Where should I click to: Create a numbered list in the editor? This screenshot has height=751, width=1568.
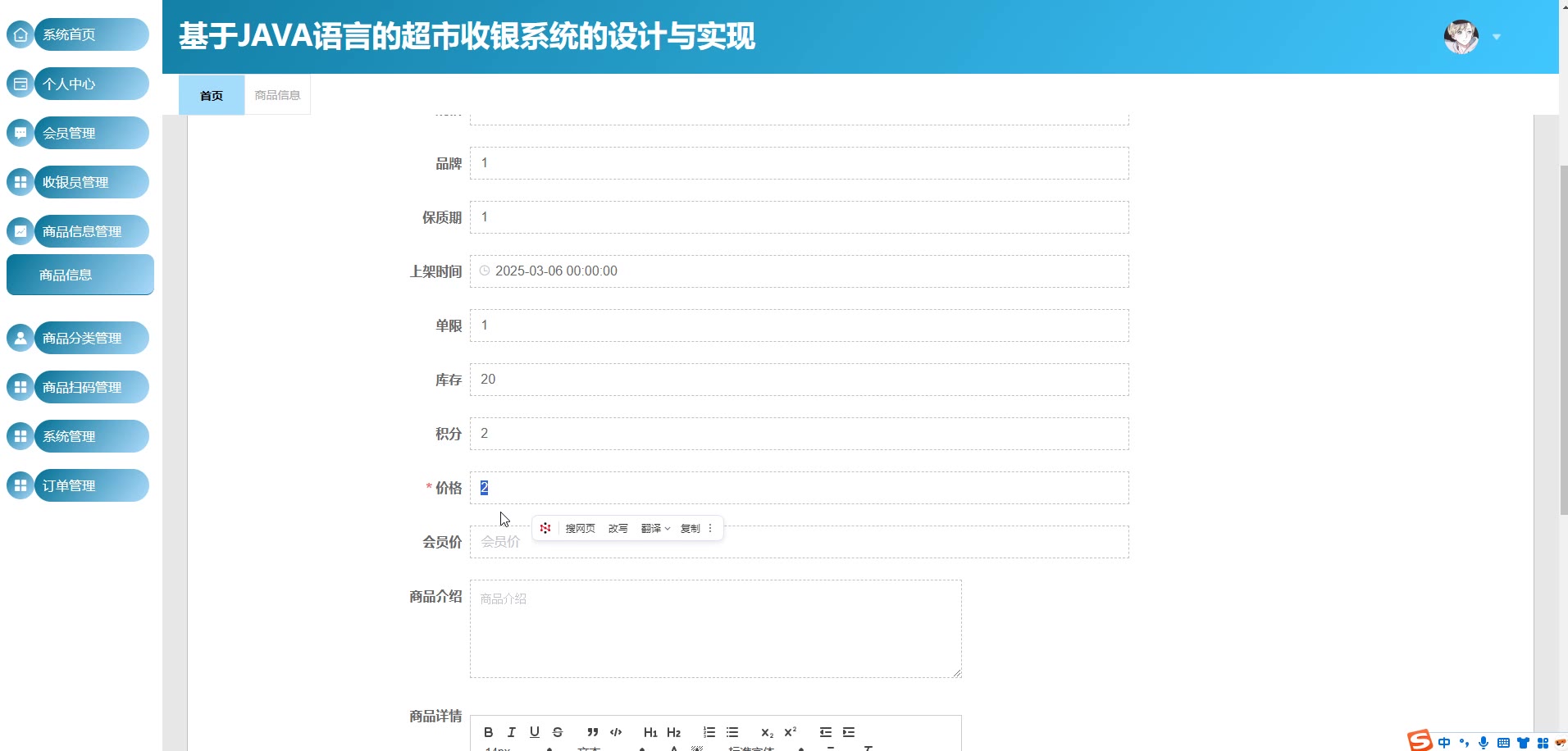[709, 732]
